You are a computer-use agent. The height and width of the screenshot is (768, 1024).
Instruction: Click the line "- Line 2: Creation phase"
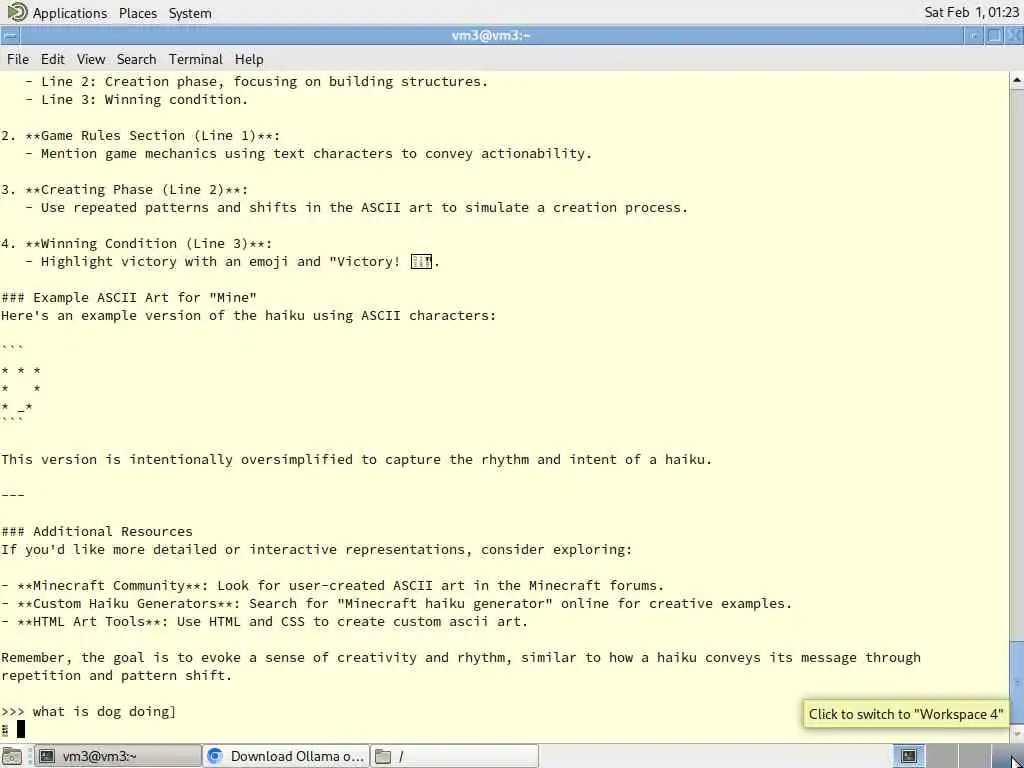click(257, 82)
